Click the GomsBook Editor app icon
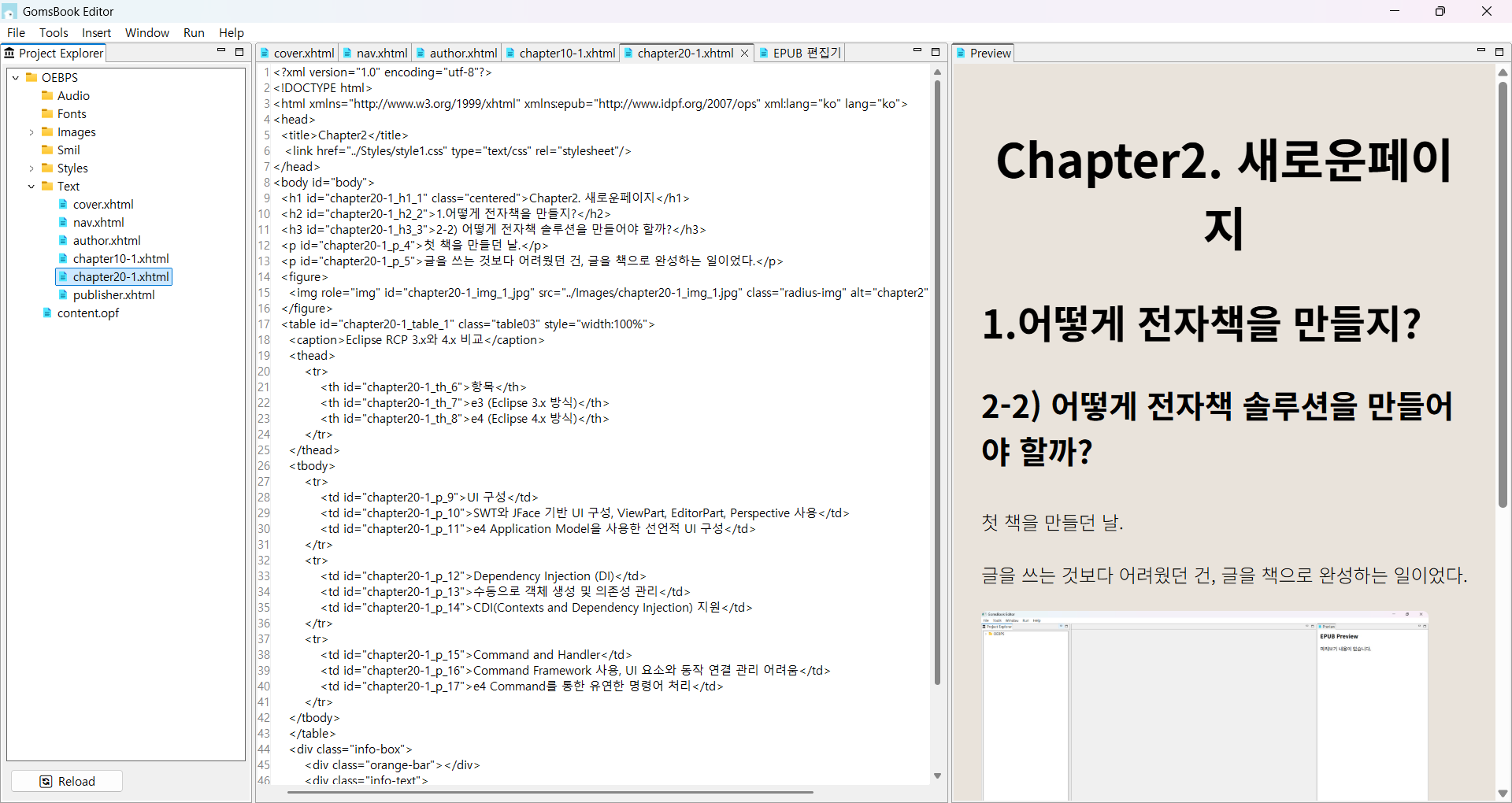Screen dimensions: 1512x803 pos(9,11)
